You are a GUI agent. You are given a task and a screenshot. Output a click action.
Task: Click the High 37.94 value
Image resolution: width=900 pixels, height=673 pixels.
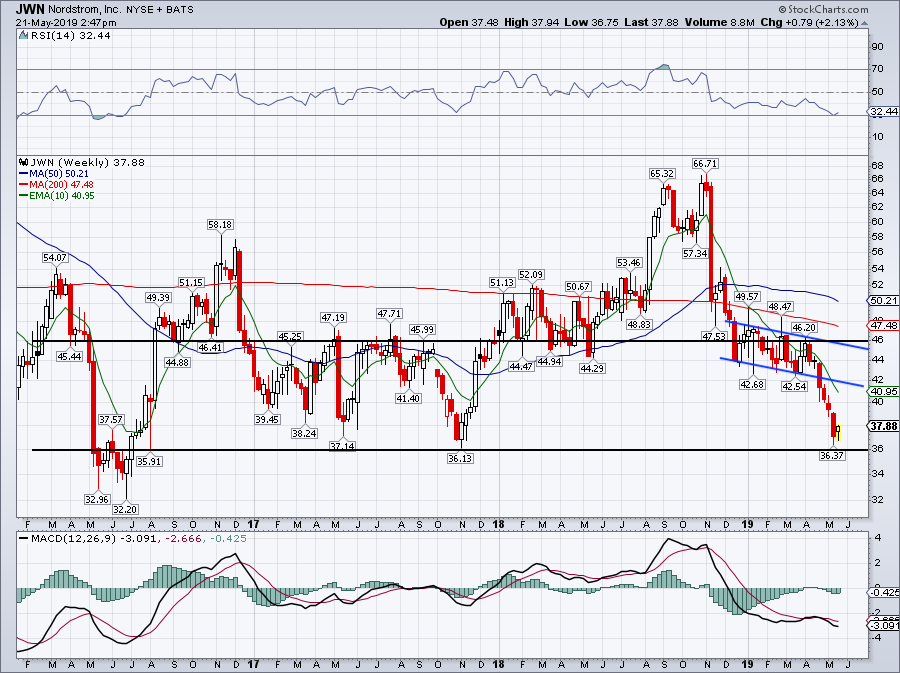pyautogui.click(x=532, y=22)
